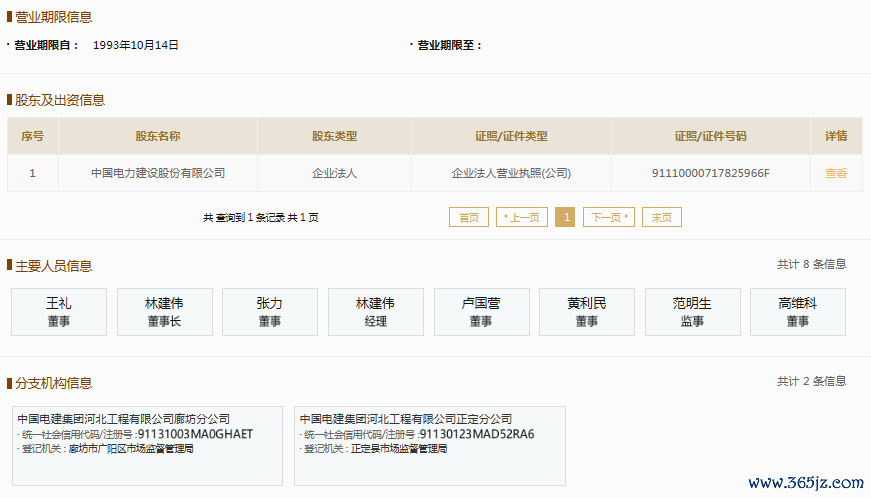The height and width of the screenshot is (498, 871).
Task: Open the 正定分公司 branch card
Action: pyautogui.click(x=430, y=446)
